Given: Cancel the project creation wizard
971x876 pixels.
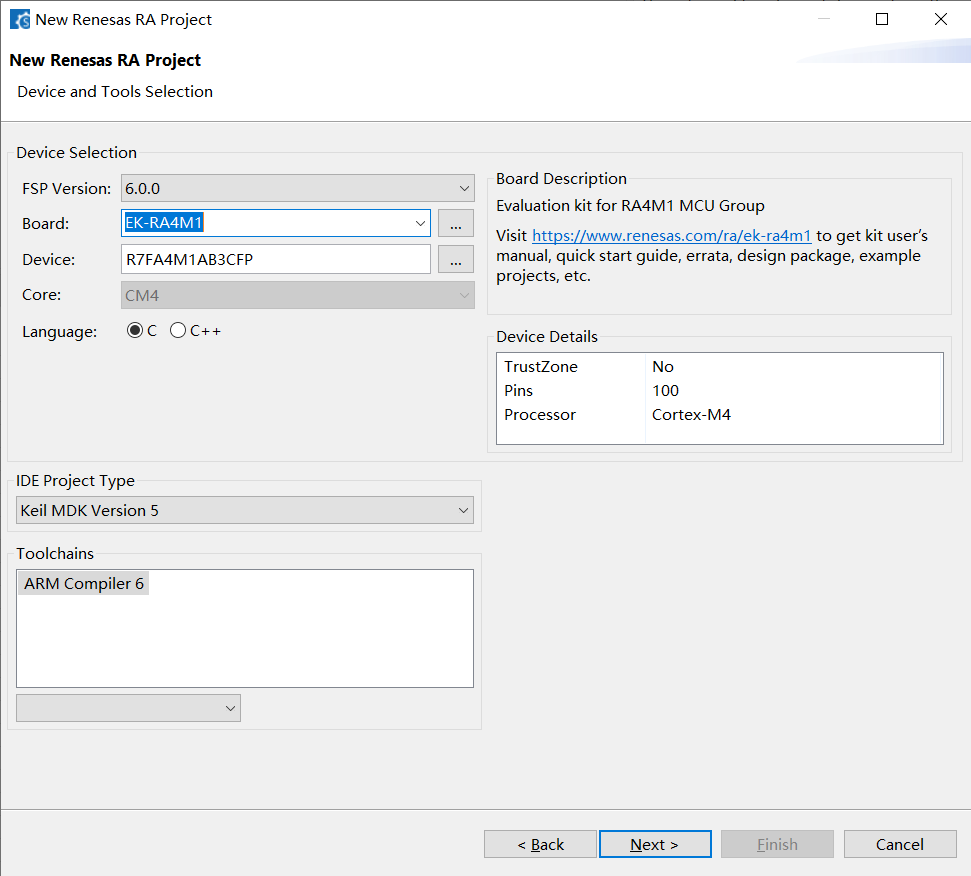Looking at the screenshot, I should click(x=899, y=844).
